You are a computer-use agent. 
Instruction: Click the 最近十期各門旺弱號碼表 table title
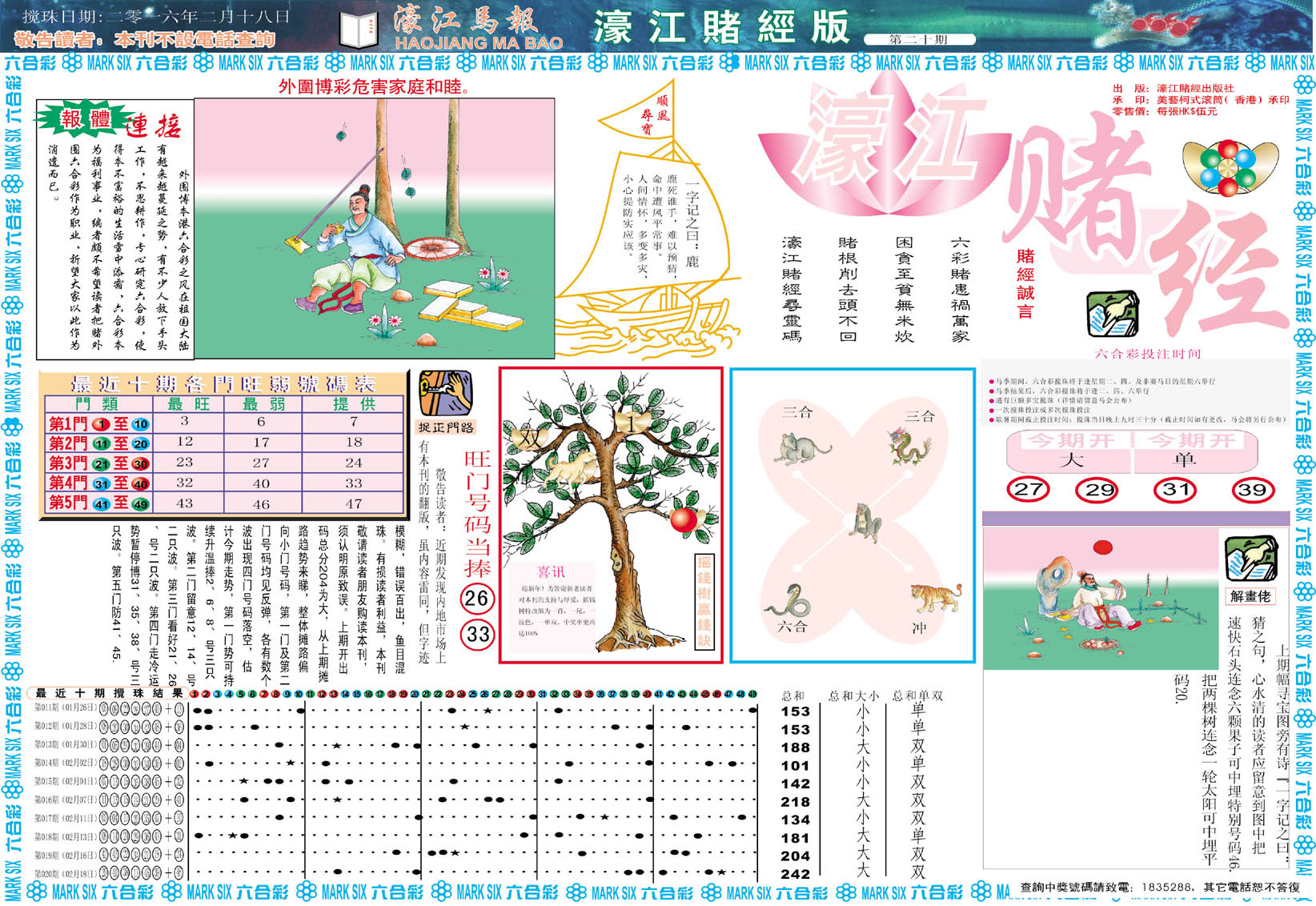pos(223,383)
